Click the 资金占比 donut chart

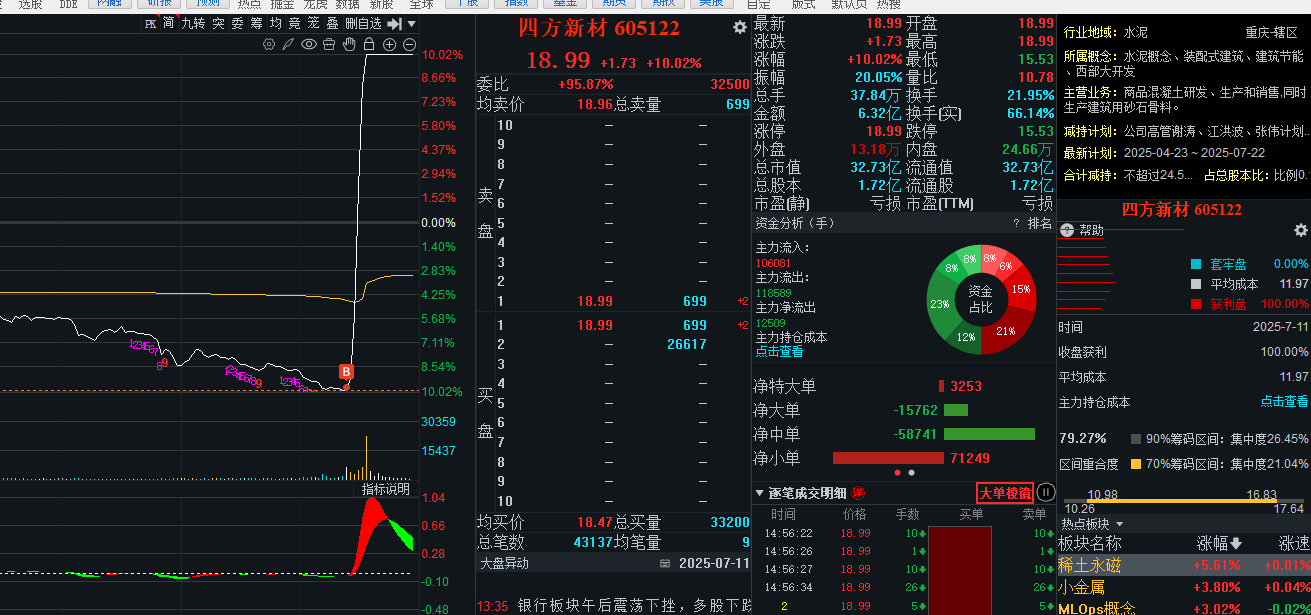[980, 299]
